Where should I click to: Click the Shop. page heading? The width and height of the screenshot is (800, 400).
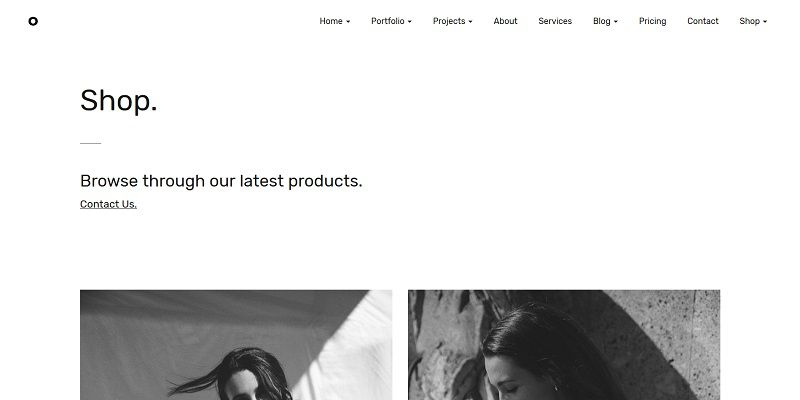118,101
